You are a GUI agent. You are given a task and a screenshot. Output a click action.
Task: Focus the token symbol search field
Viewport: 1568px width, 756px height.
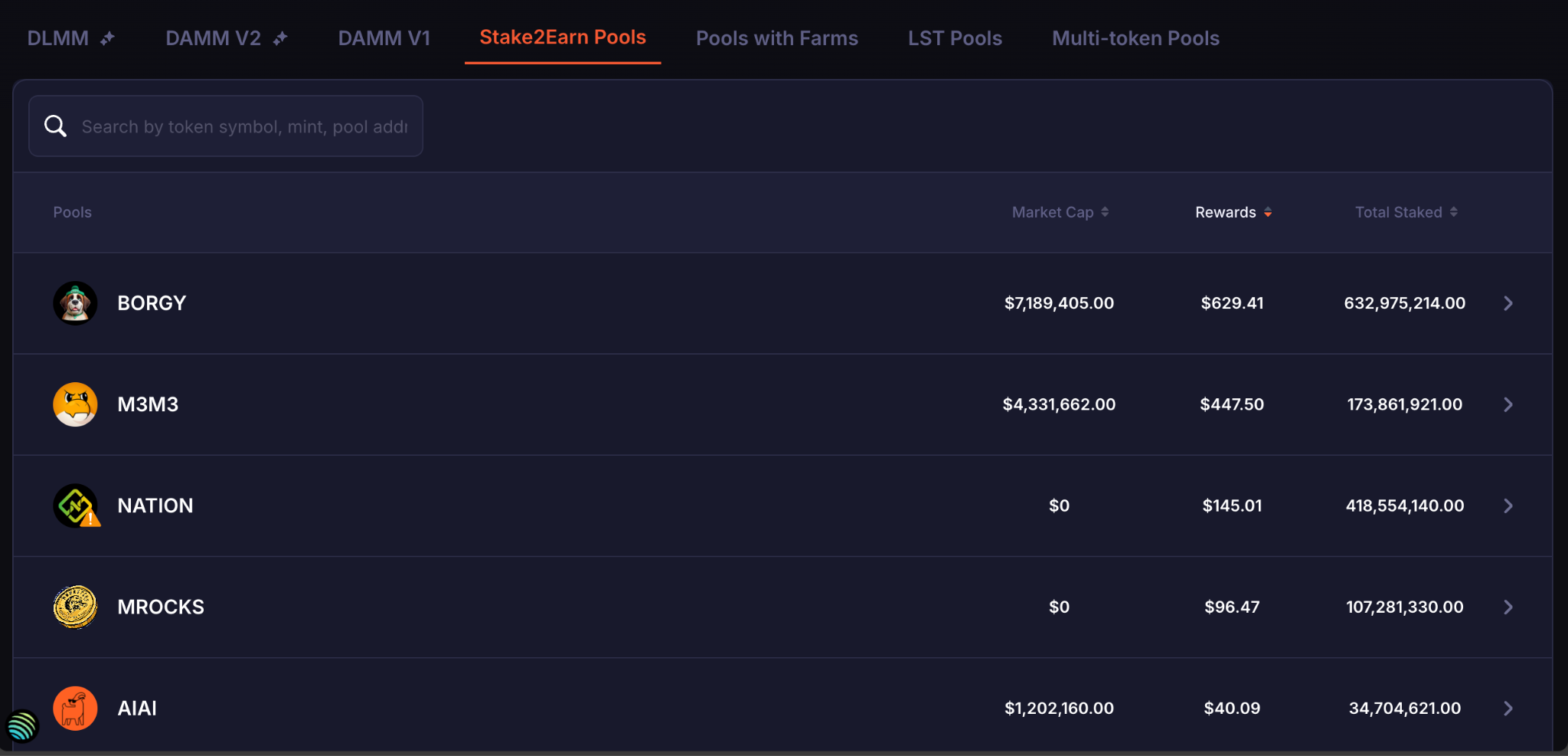click(x=245, y=126)
